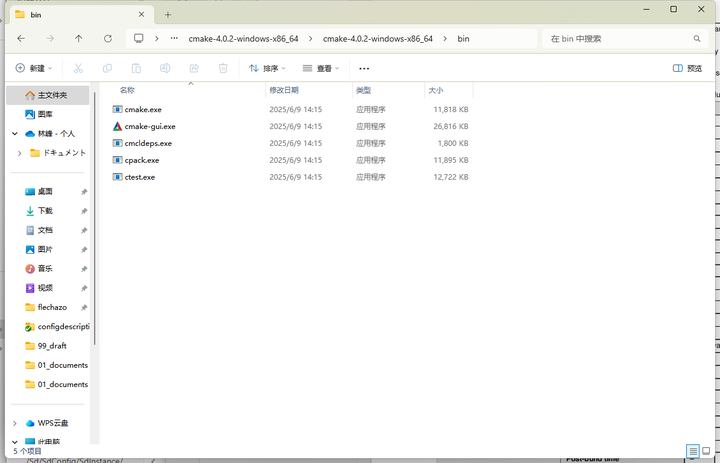720x463 pixels.
Task: Expand chevron before bin breadcrumb
Action: point(445,39)
